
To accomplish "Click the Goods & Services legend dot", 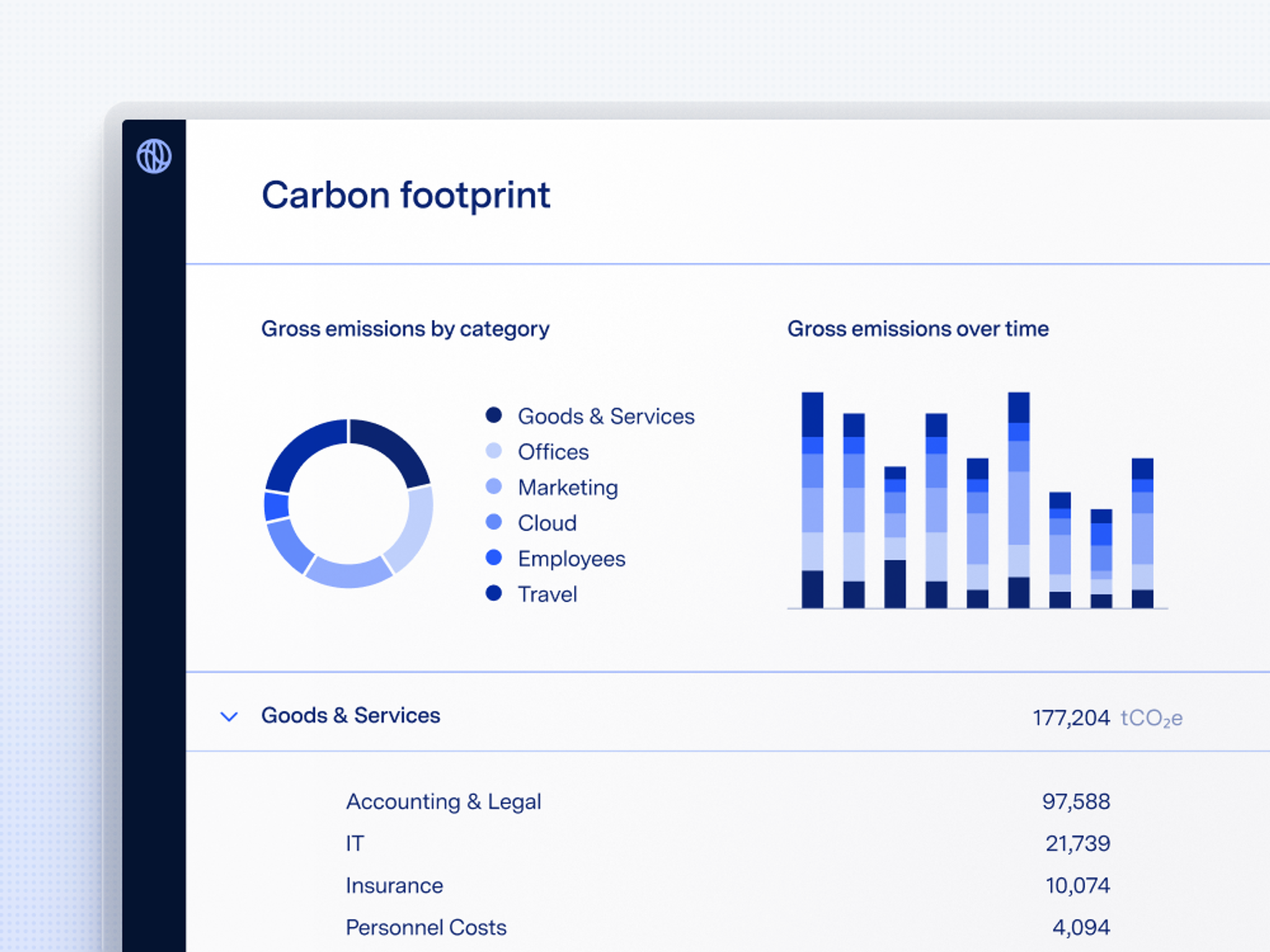I will tap(494, 415).
